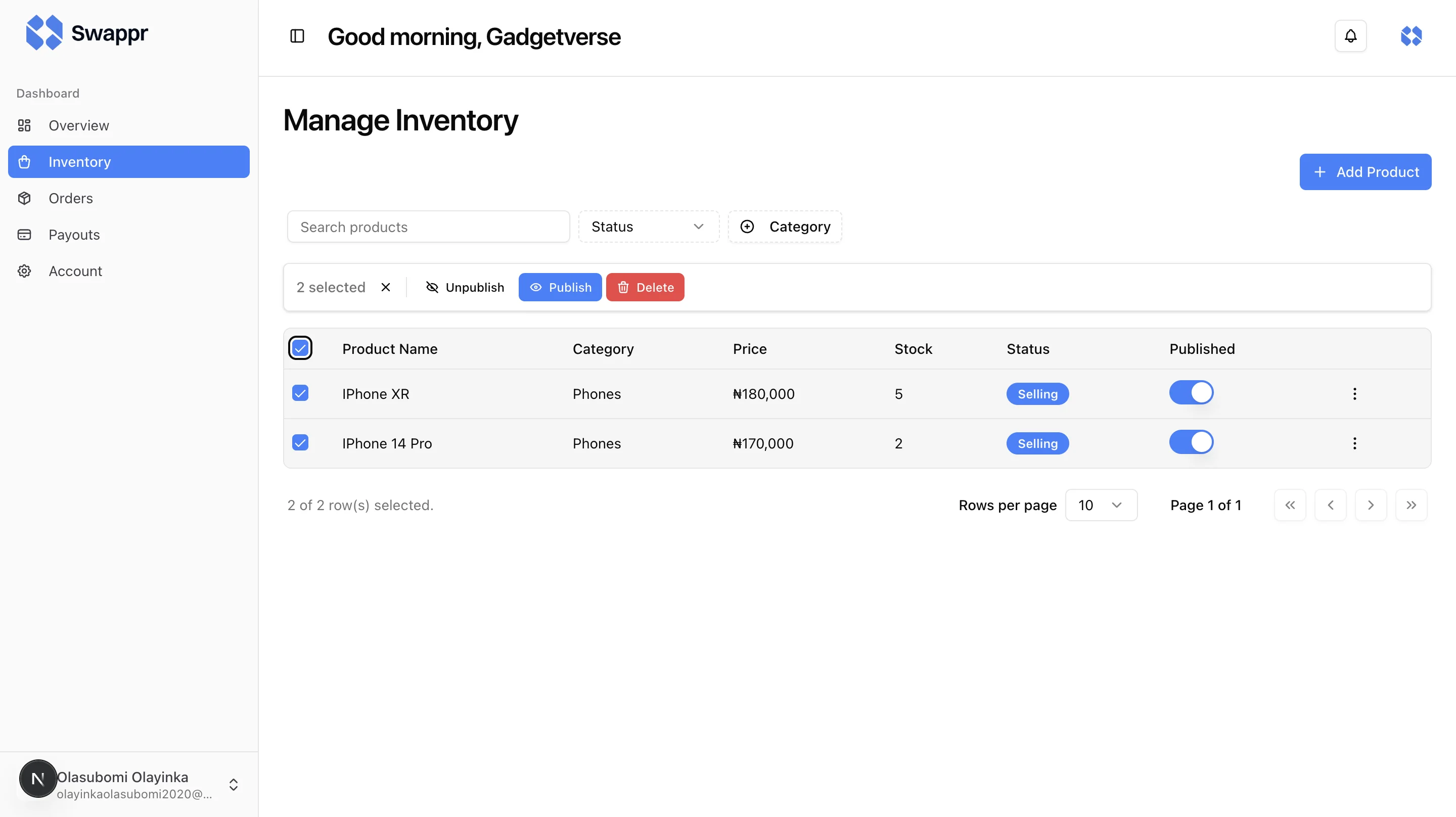Viewport: 1456px width, 817px height.
Task: Toggle Published switch for IPhone 14 Pro
Action: pyautogui.click(x=1191, y=442)
